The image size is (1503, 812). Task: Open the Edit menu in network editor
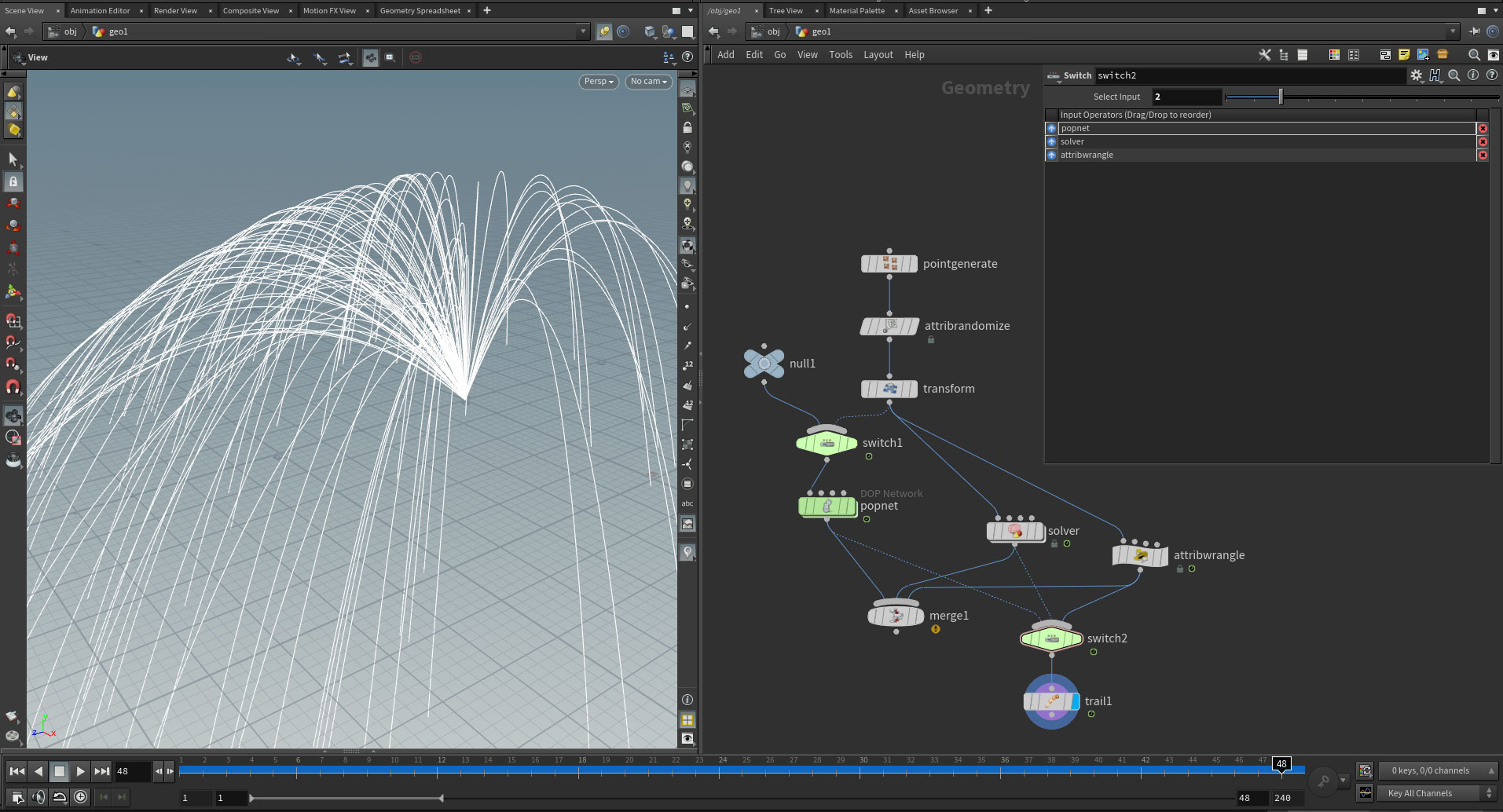[754, 55]
